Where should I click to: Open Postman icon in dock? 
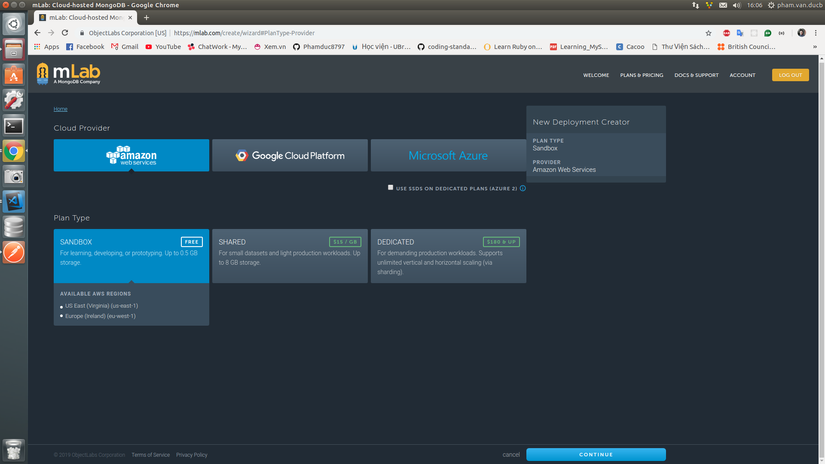pos(14,253)
